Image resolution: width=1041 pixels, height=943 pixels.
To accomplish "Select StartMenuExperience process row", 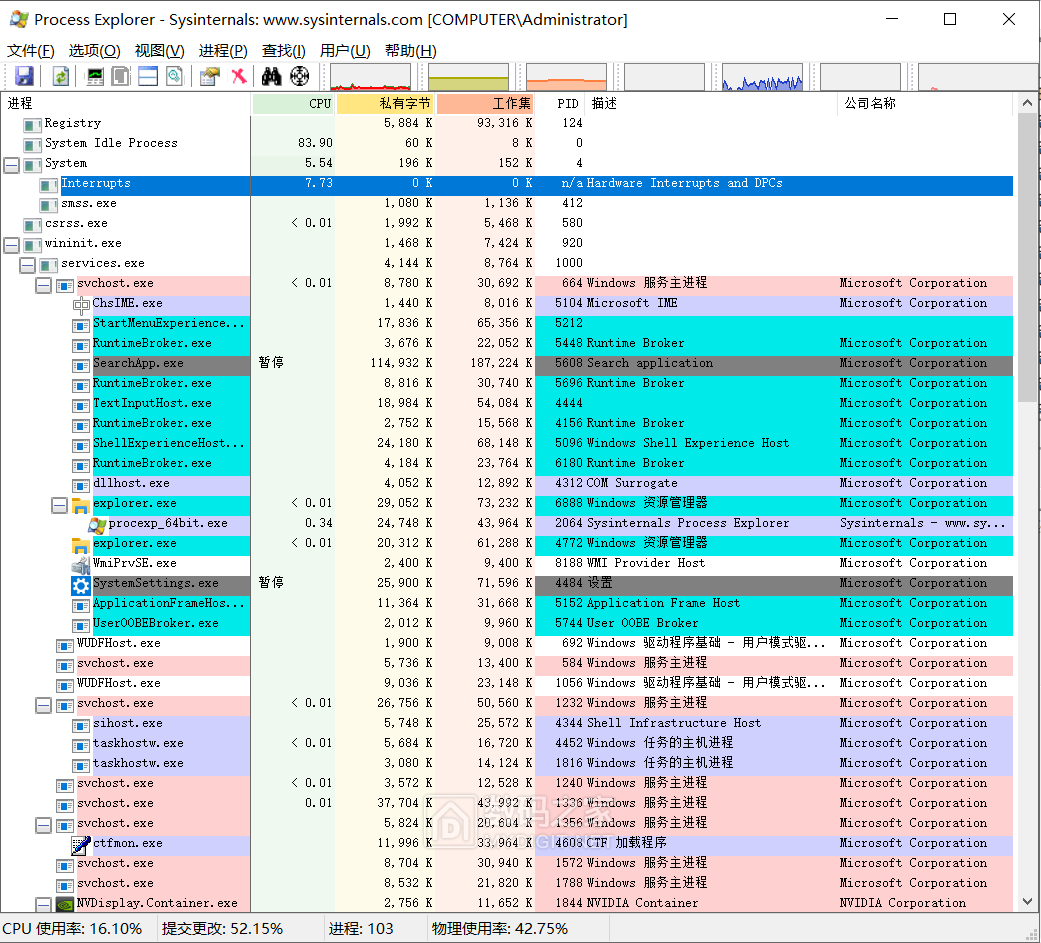I will (507, 325).
